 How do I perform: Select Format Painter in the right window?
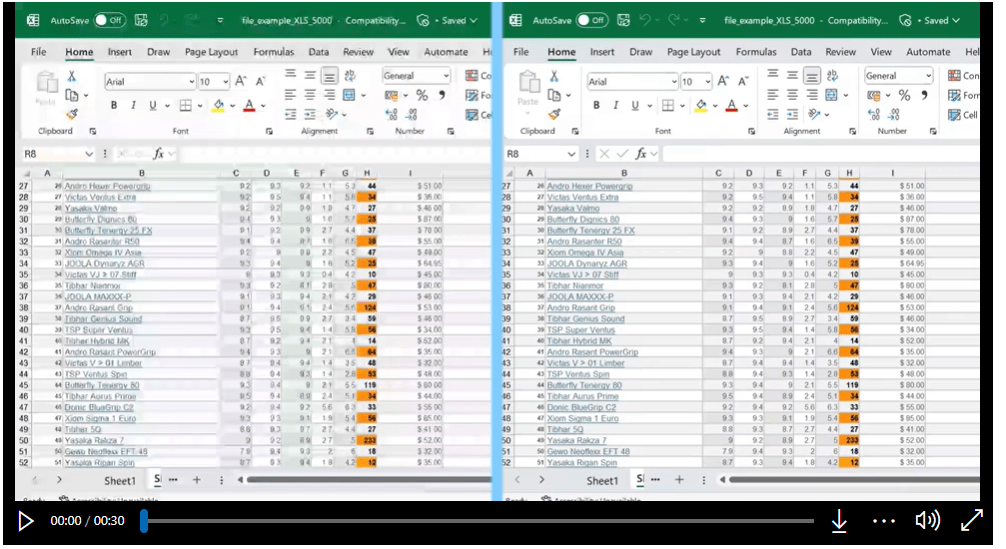pos(554,114)
